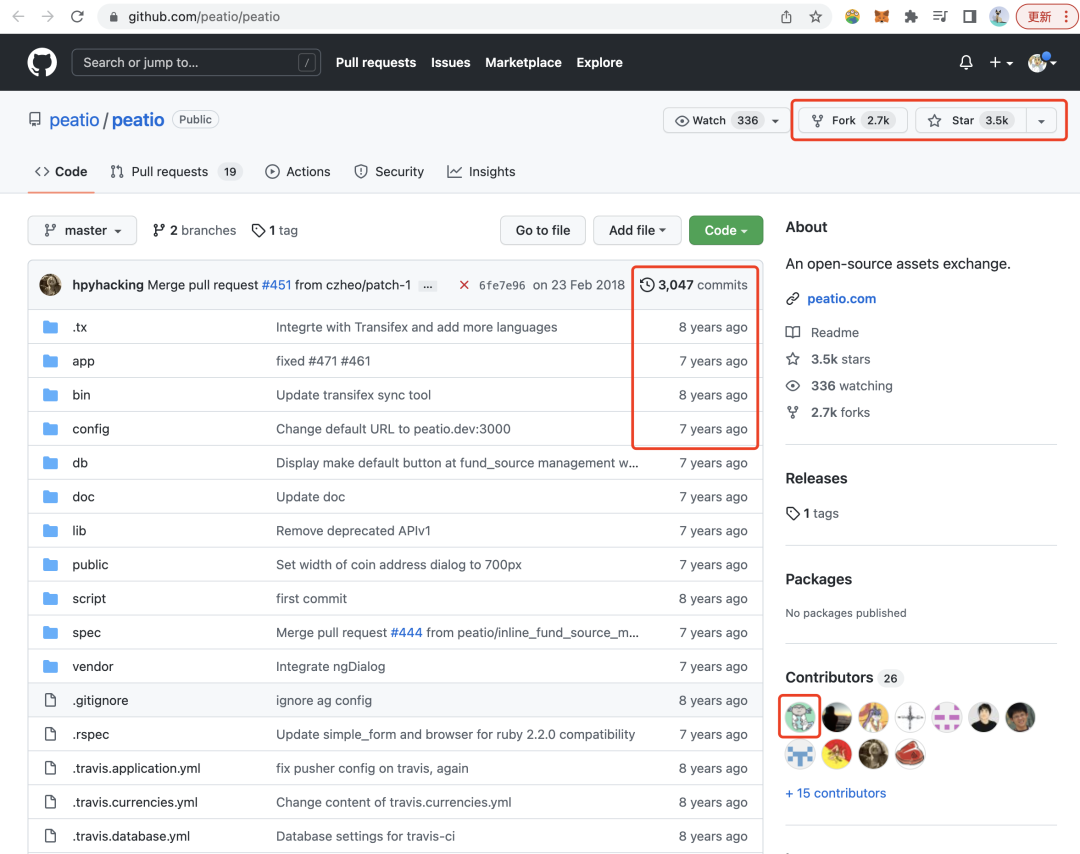Fork the repository with the Fork button
Viewport: 1080px width, 854px height.
tap(853, 121)
